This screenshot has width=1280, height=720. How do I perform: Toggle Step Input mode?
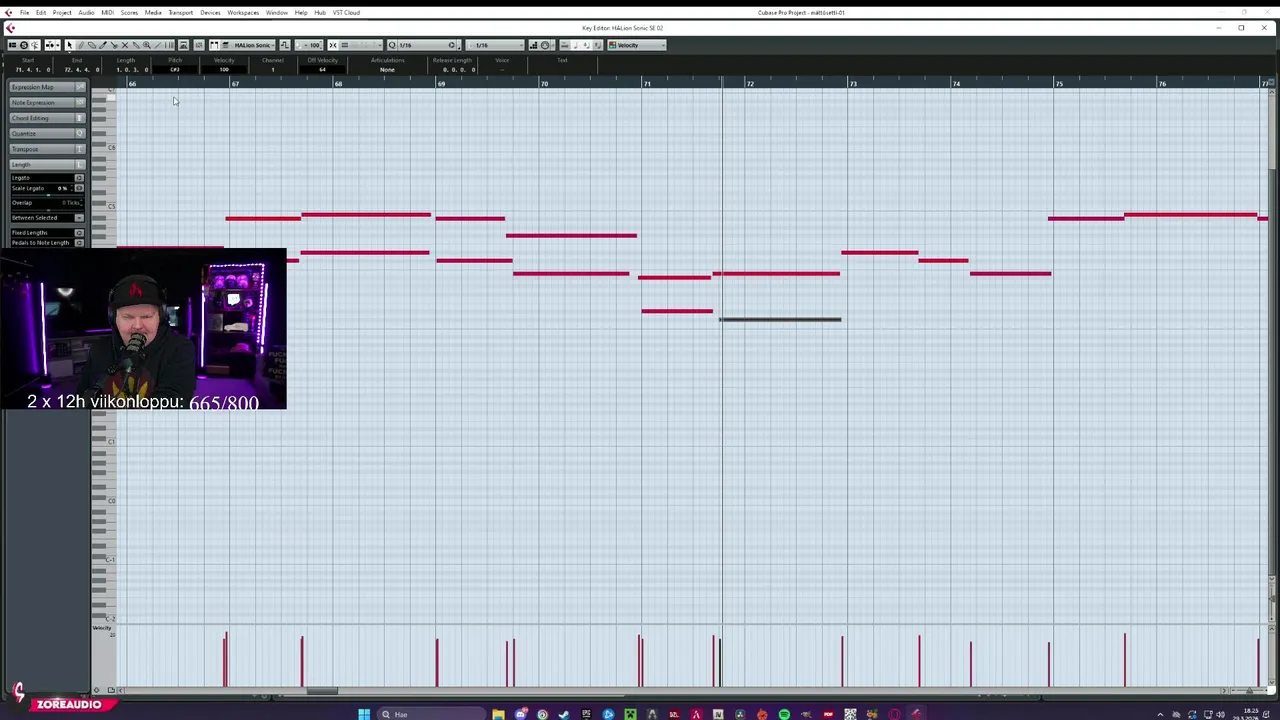(x=534, y=45)
